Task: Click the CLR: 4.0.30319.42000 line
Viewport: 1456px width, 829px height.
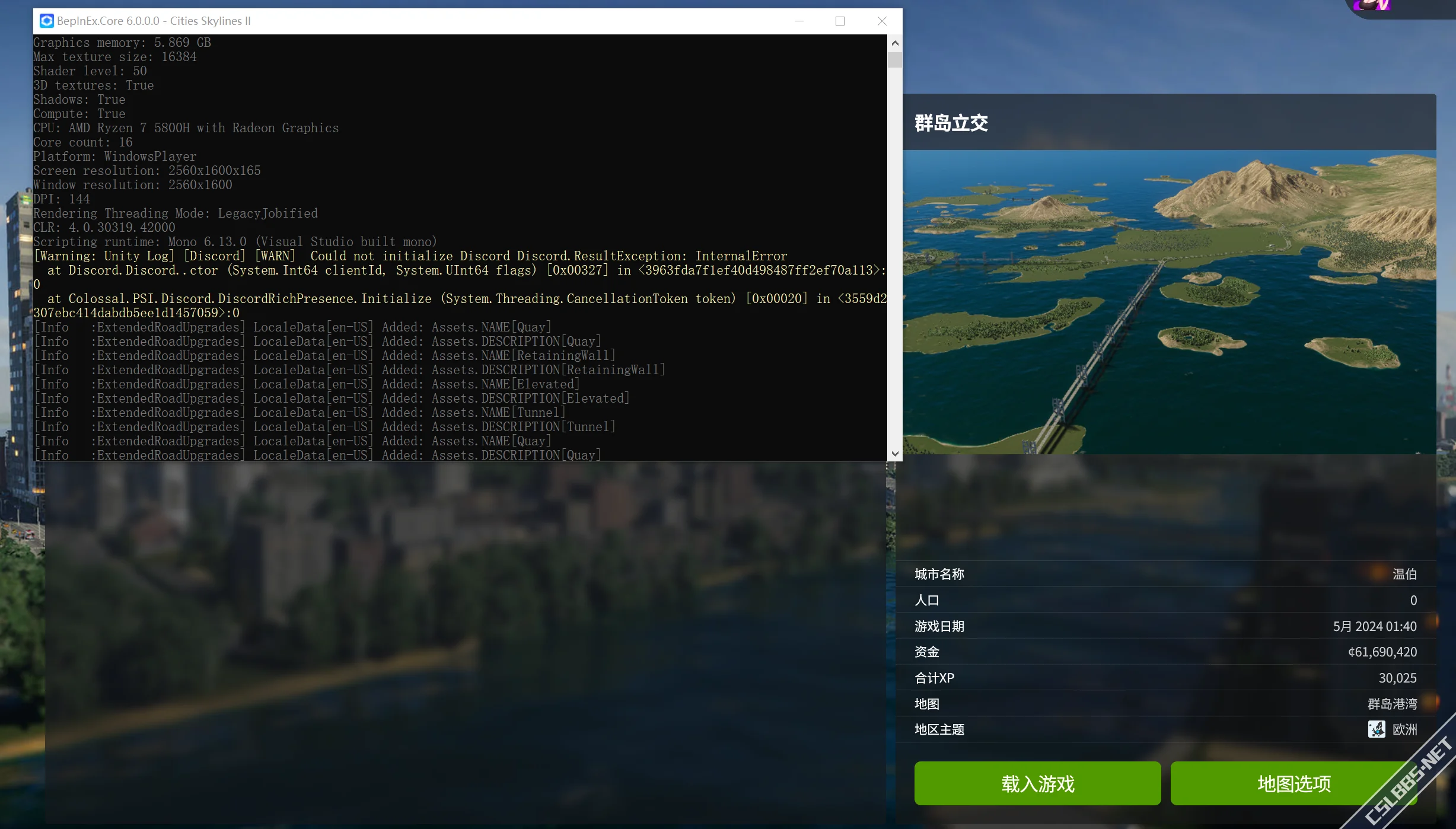Action: click(x=104, y=228)
